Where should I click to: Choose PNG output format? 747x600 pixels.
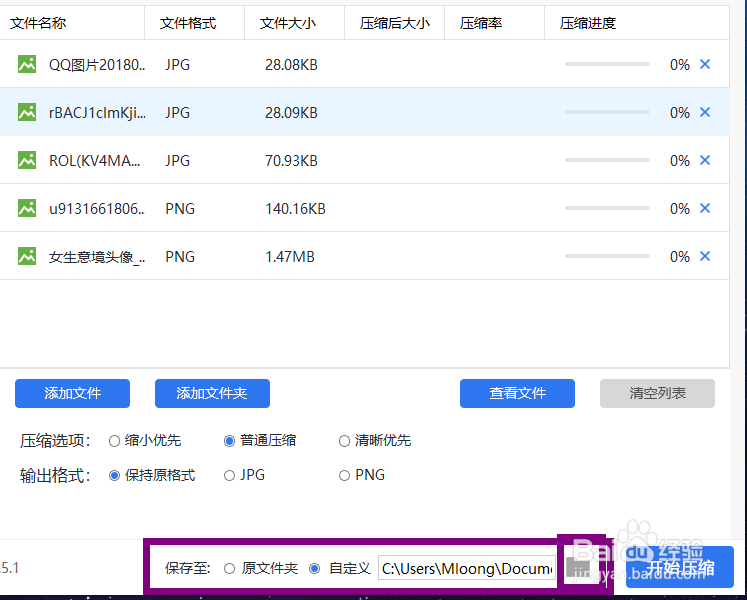[344, 476]
